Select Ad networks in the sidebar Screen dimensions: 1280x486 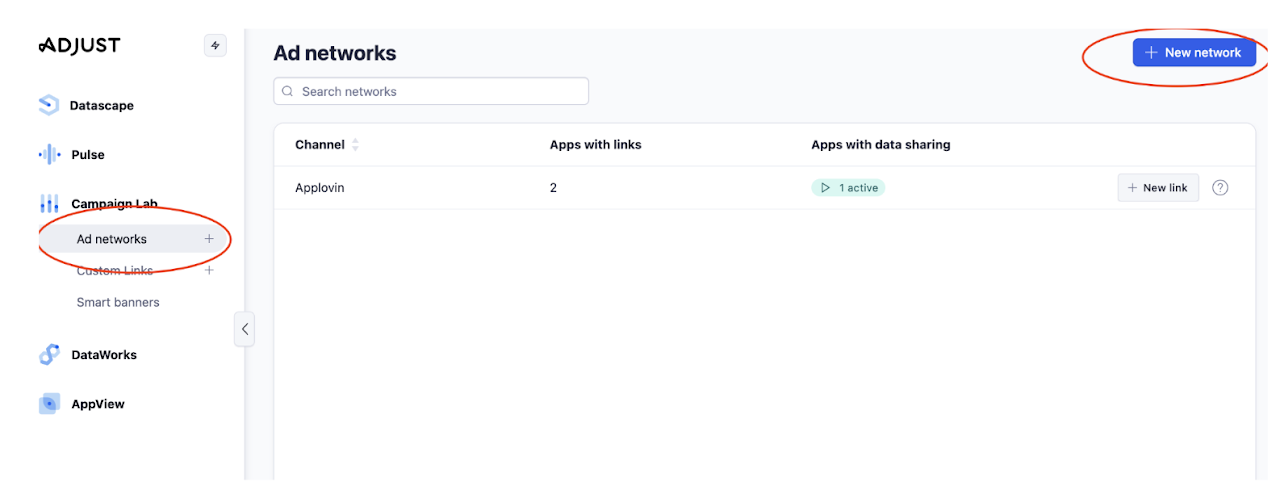coord(112,239)
